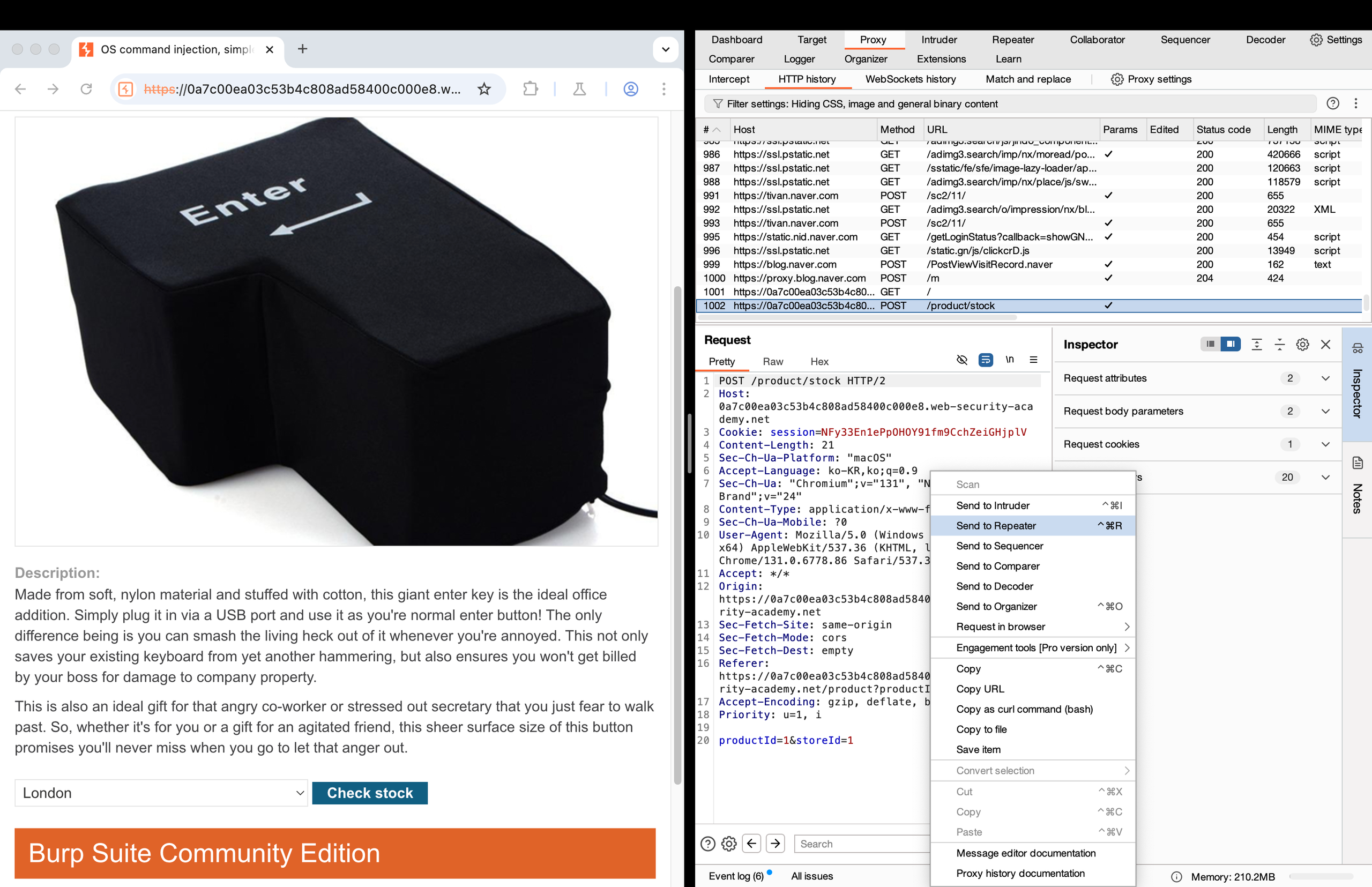The height and width of the screenshot is (887, 1372).
Task: Open the browser profile icon
Action: tap(631, 89)
